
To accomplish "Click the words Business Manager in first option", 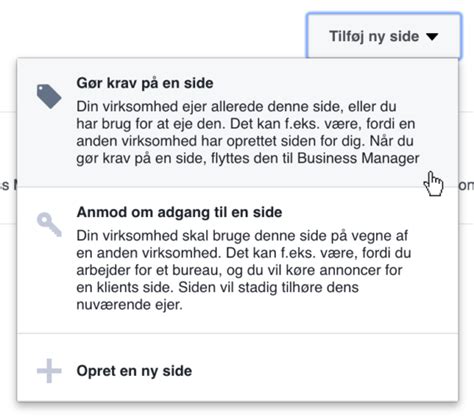I will tap(358, 158).
